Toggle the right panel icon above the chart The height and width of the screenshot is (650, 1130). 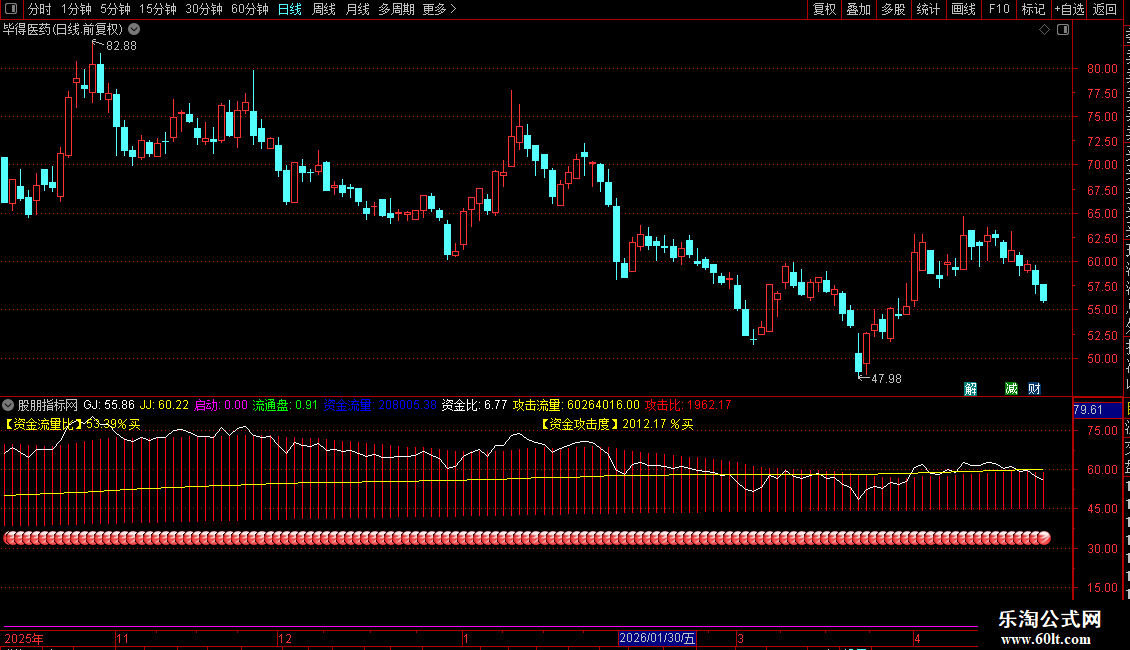coord(1063,30)
